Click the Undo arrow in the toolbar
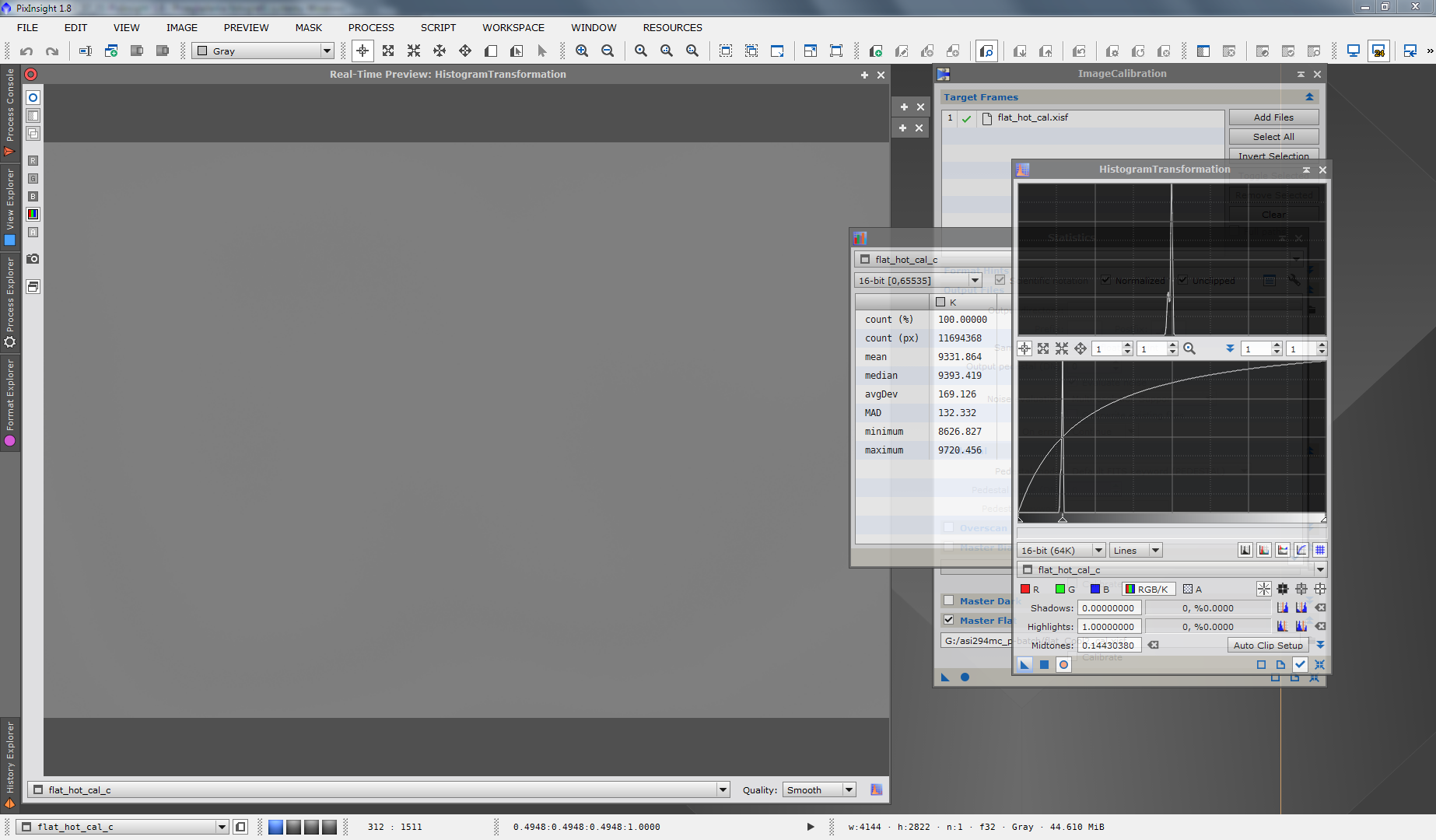Viewport: 1436px width, 840px height. click(x=26, y=51)
